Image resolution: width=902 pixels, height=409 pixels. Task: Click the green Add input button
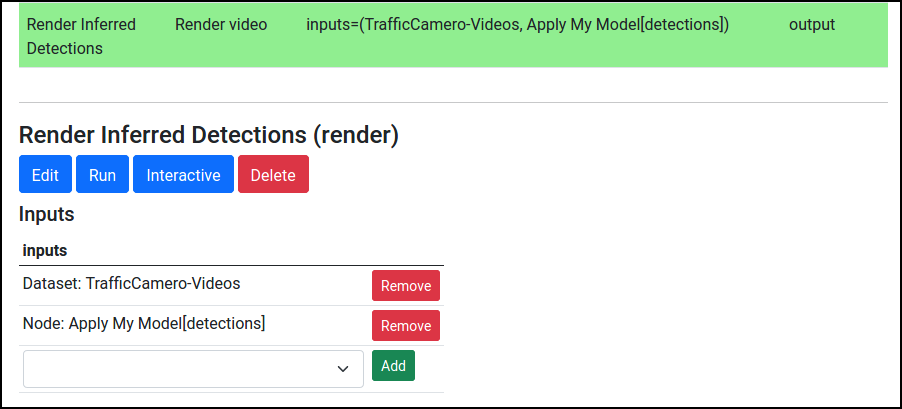pyautogui.click(x=393, y=366)
